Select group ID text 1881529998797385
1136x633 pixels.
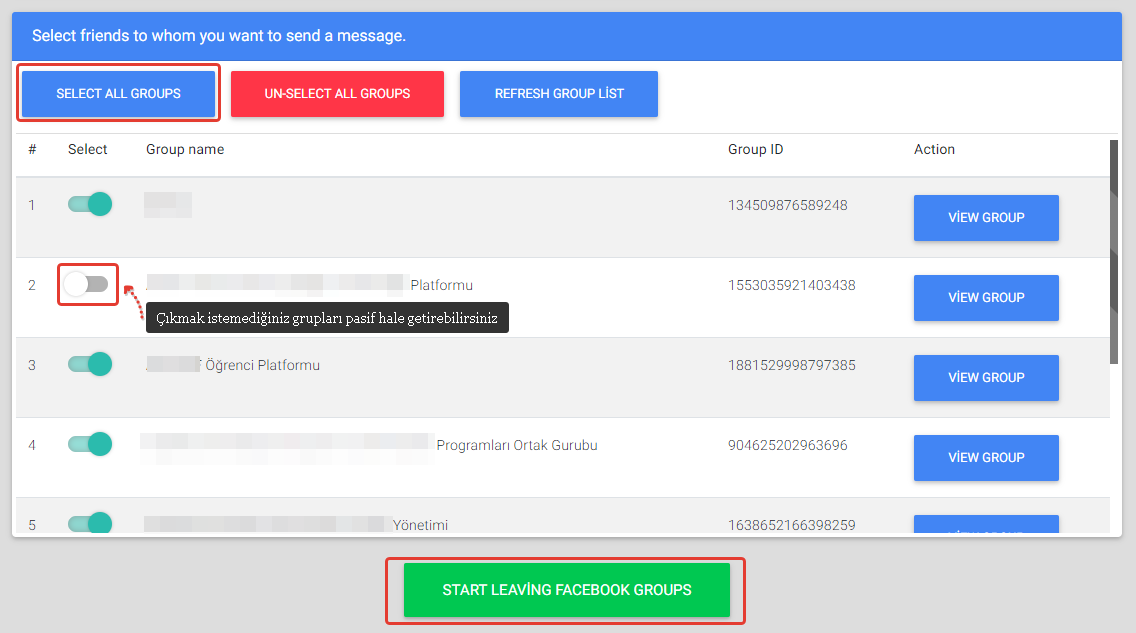pyautogui.click(x=791, y=365)
